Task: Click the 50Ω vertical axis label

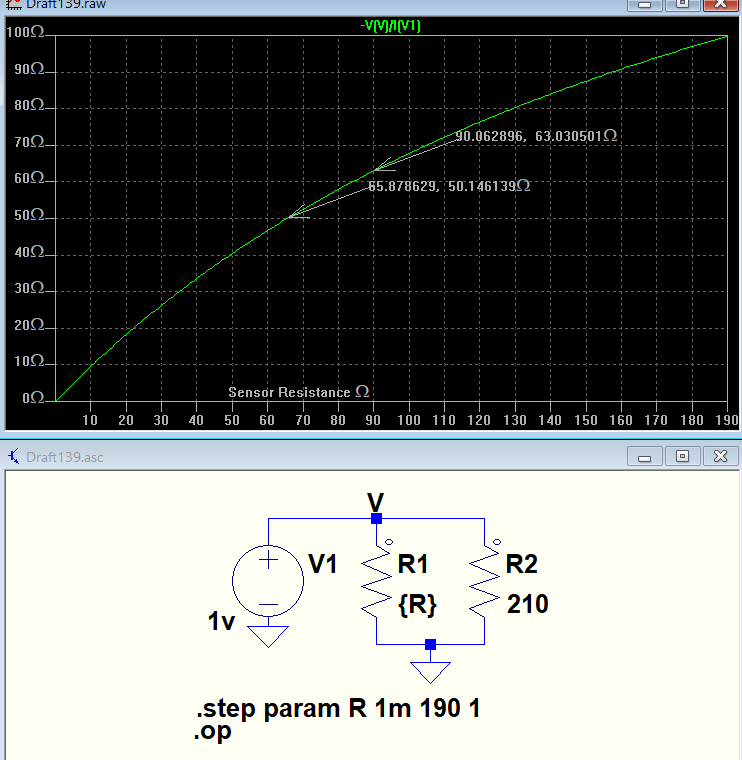Action: coord(29,215)
